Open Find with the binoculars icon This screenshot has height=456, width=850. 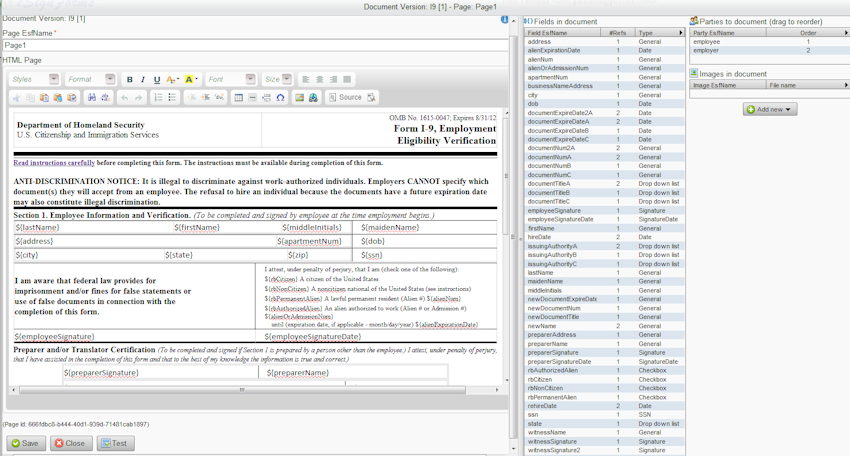92,98
